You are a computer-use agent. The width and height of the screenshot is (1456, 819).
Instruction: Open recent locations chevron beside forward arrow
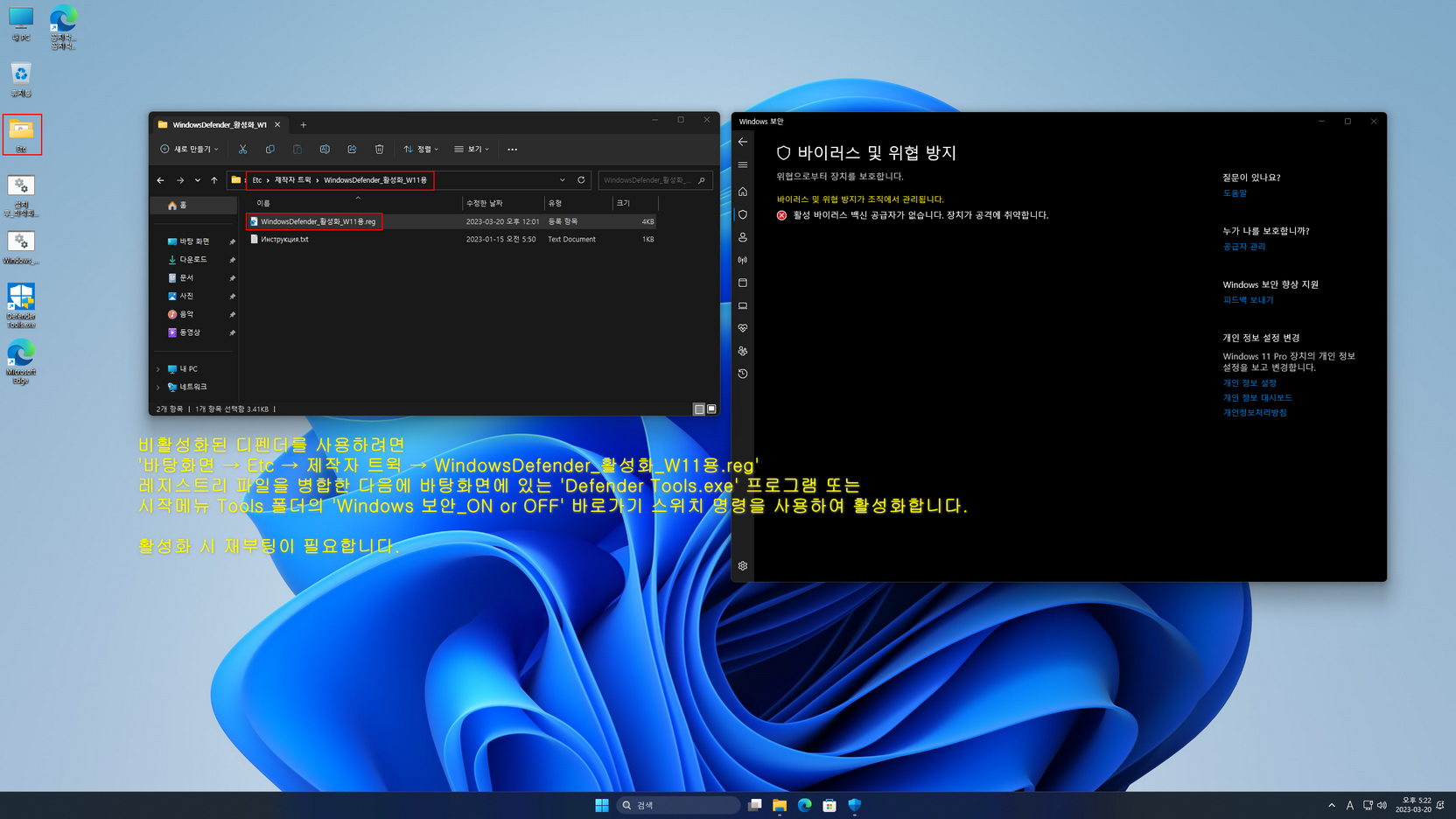click(x=198, y=180)
